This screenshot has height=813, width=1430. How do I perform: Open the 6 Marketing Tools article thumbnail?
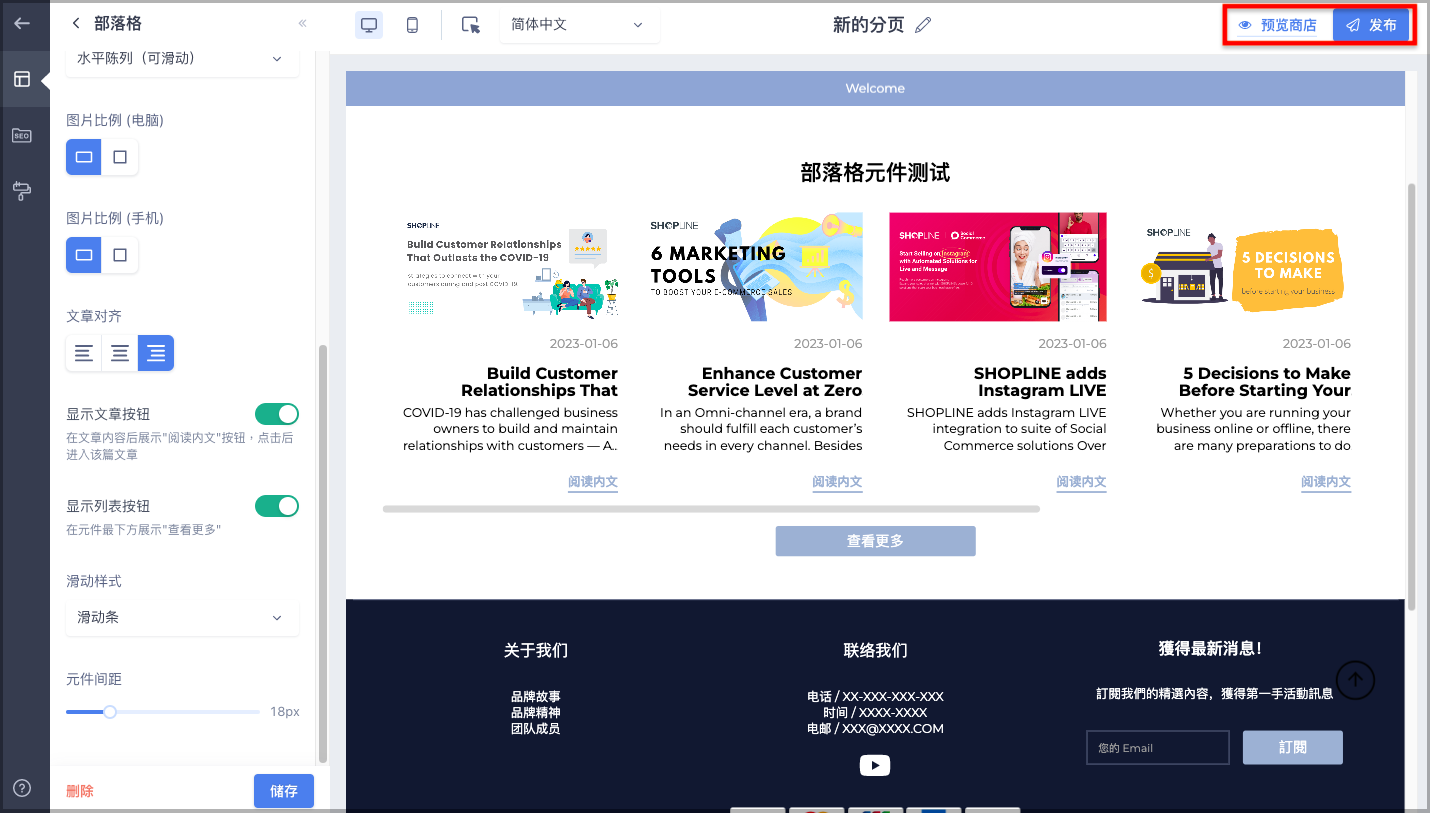(x=754, y=266)
